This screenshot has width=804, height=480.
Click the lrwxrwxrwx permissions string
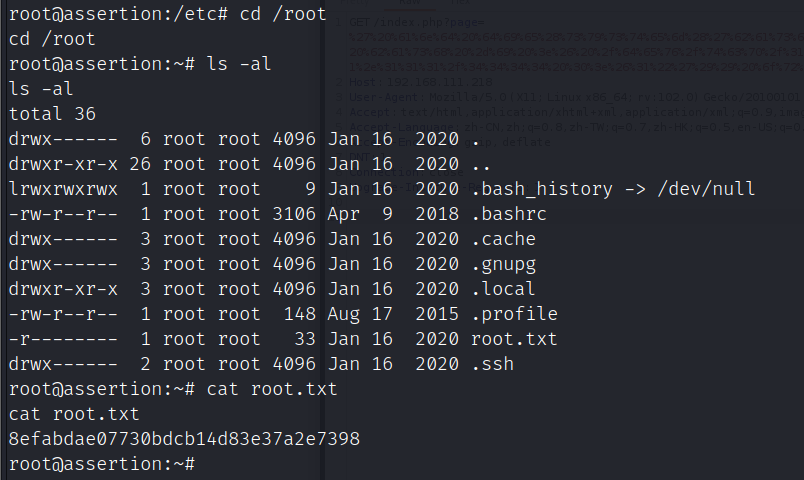coord(63,189)
